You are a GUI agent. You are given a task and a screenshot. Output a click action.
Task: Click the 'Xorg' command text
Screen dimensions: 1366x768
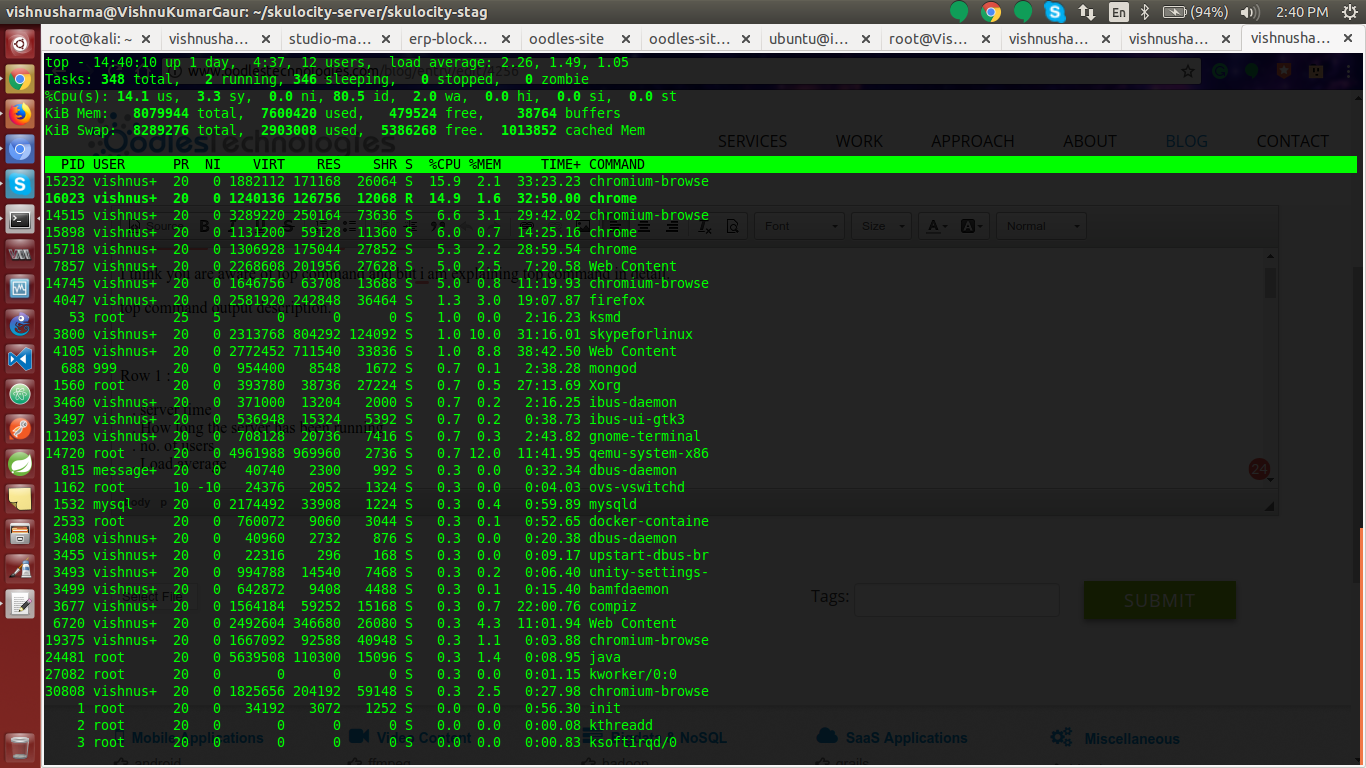[605, 385]
